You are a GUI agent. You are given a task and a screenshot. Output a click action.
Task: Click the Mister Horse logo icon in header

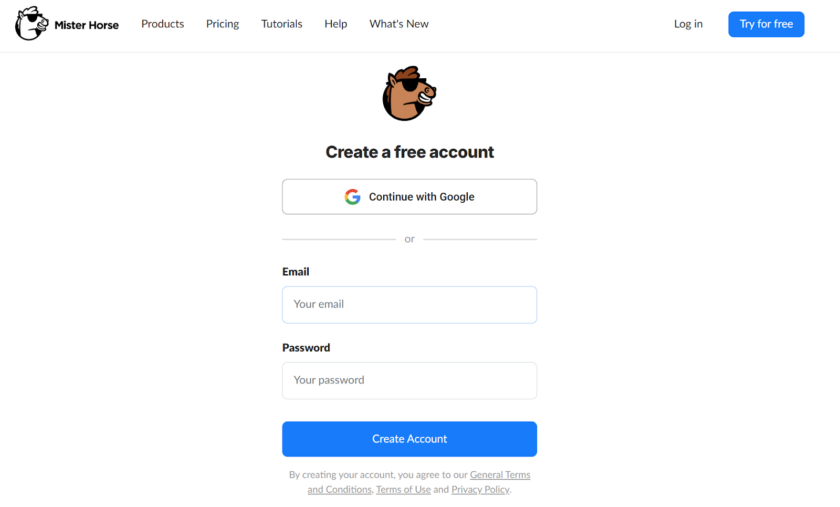31,24
